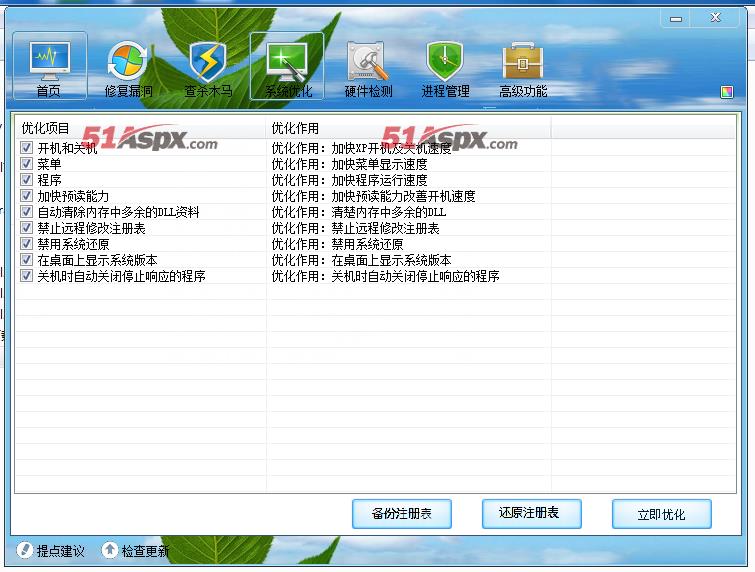Uncheck 自动清除内存中多余的DLL资料 checkbox
Viewport: 755px width, 572px height.
(26, 212)
